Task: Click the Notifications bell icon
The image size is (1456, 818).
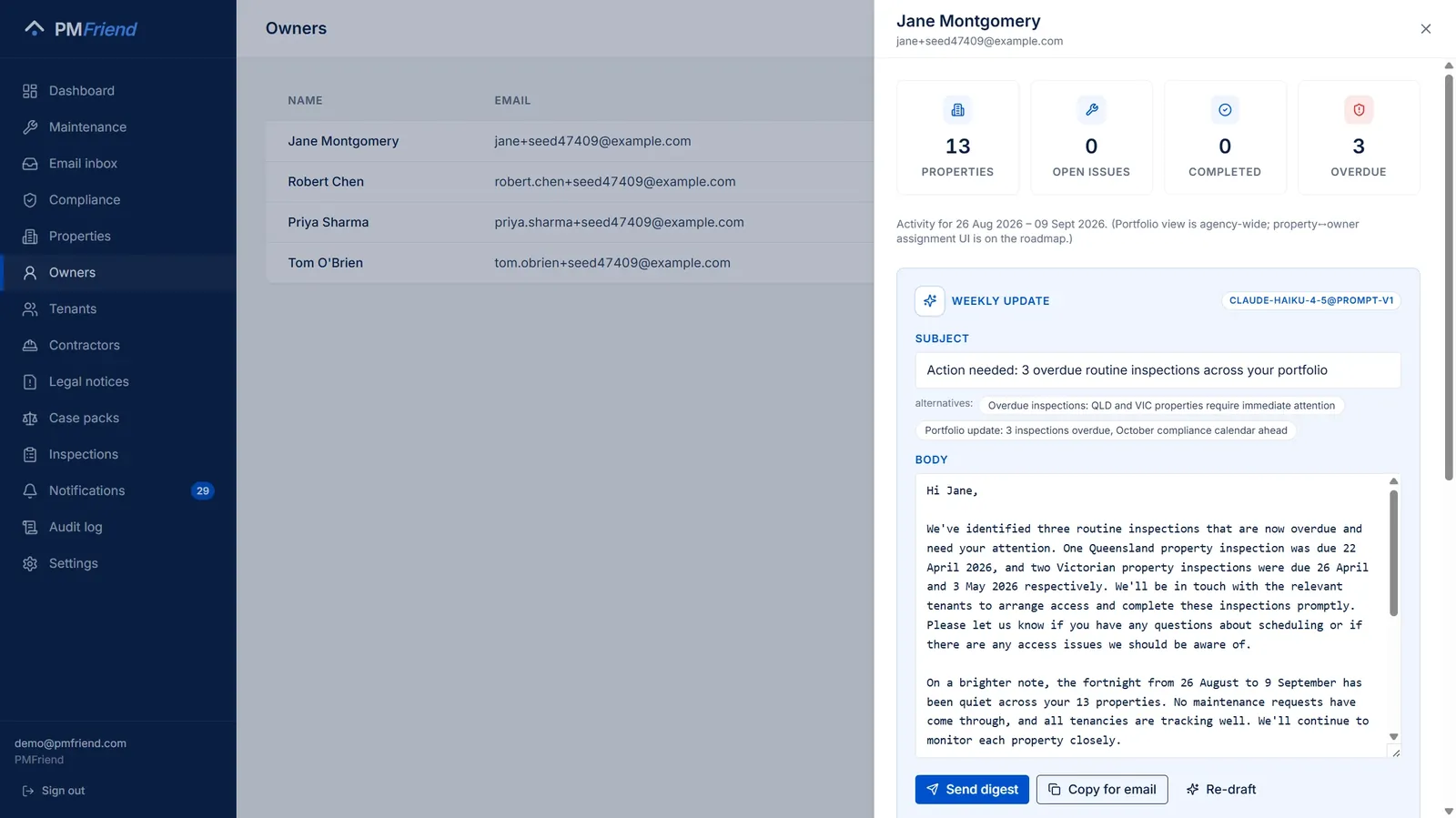Action: coord(30,490)
